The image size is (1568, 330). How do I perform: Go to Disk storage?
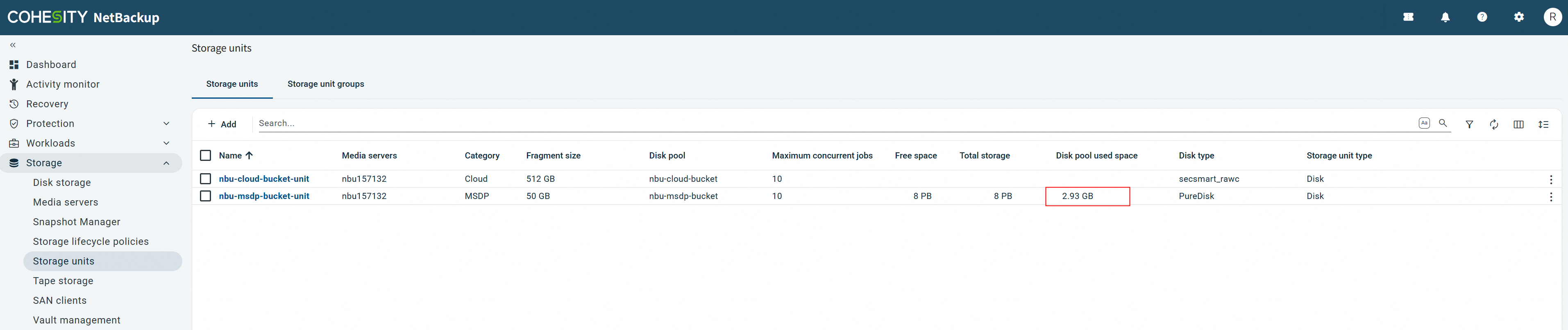(61, 182)
